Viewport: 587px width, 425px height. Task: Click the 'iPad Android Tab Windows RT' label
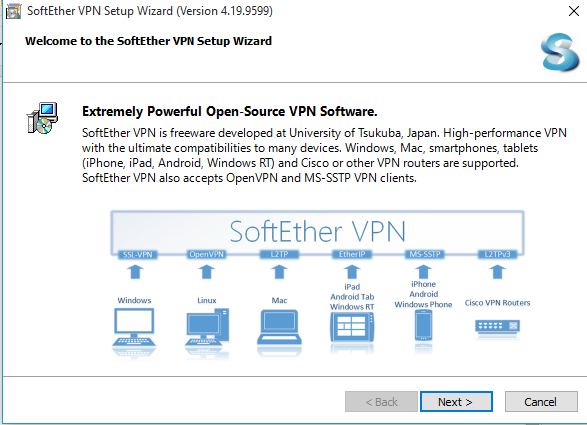tap(352, 297)
